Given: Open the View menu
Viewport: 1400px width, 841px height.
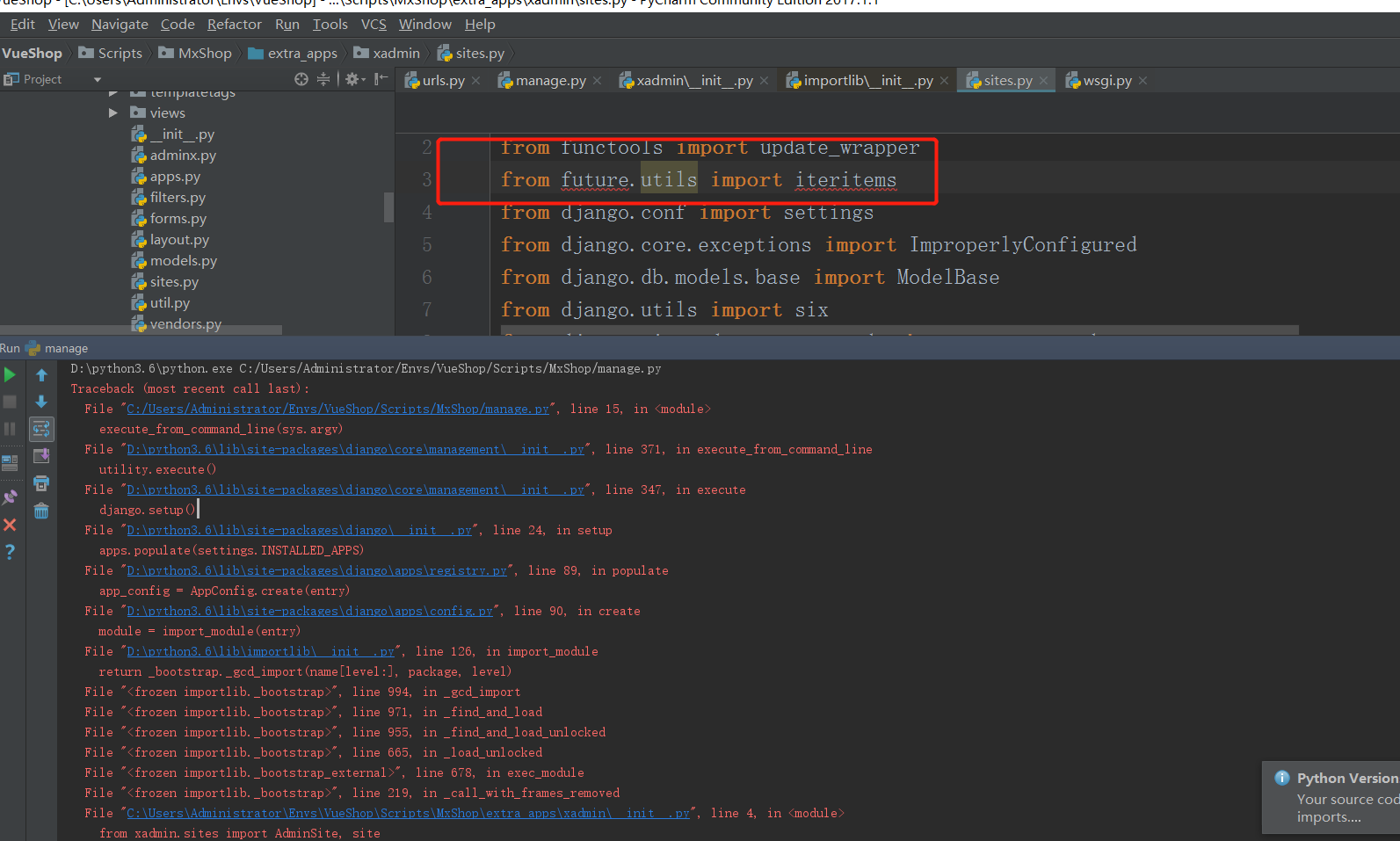Looking at the screenshot, I should coord(63,25).
